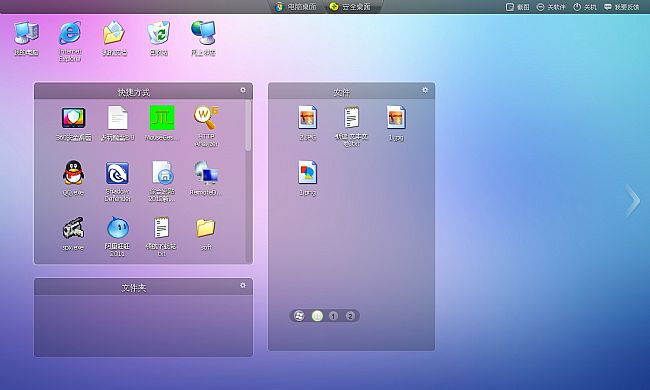Launch the RemoteD... remote desktop shortcut

(206, 178)
